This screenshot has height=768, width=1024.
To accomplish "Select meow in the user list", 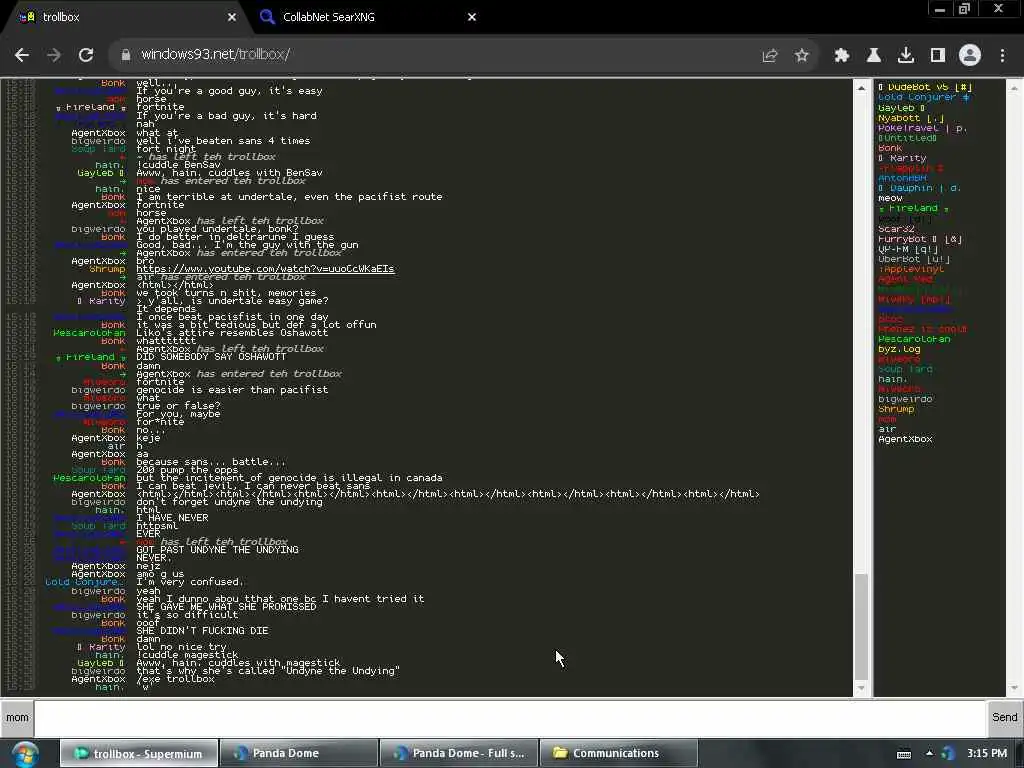I will (890, 198).
